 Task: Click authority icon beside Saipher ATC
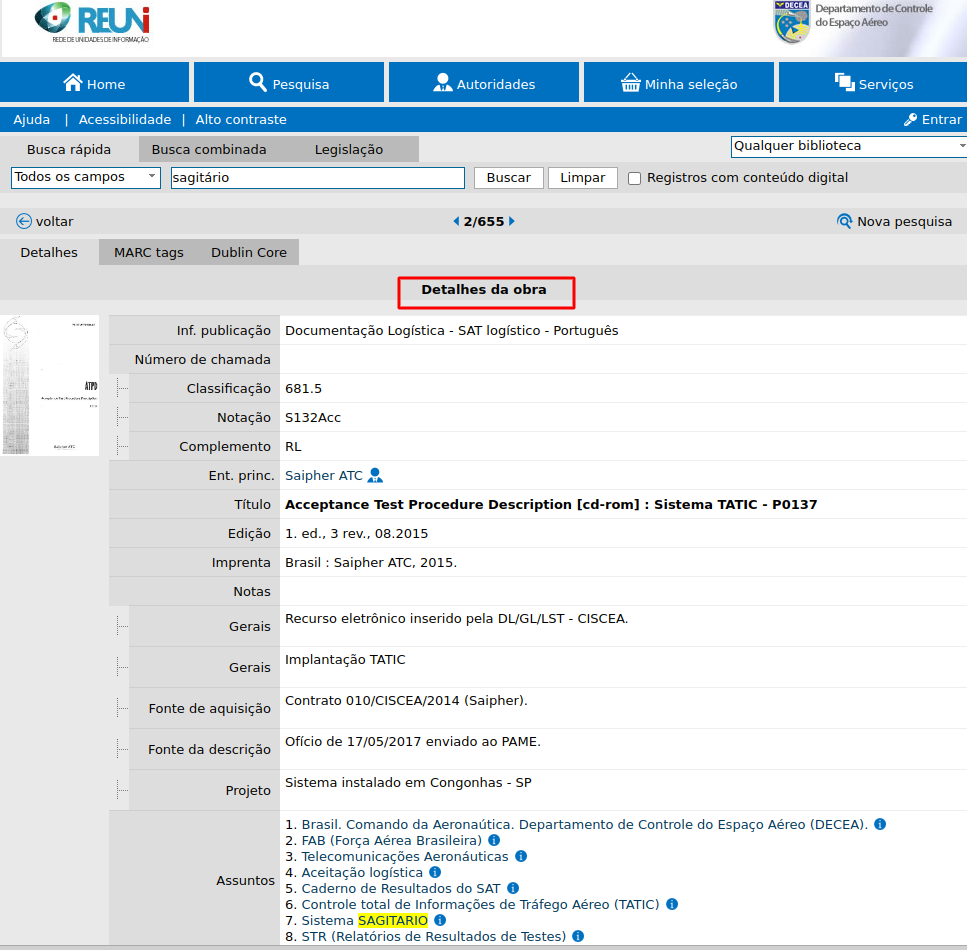[x=375, y=475]
